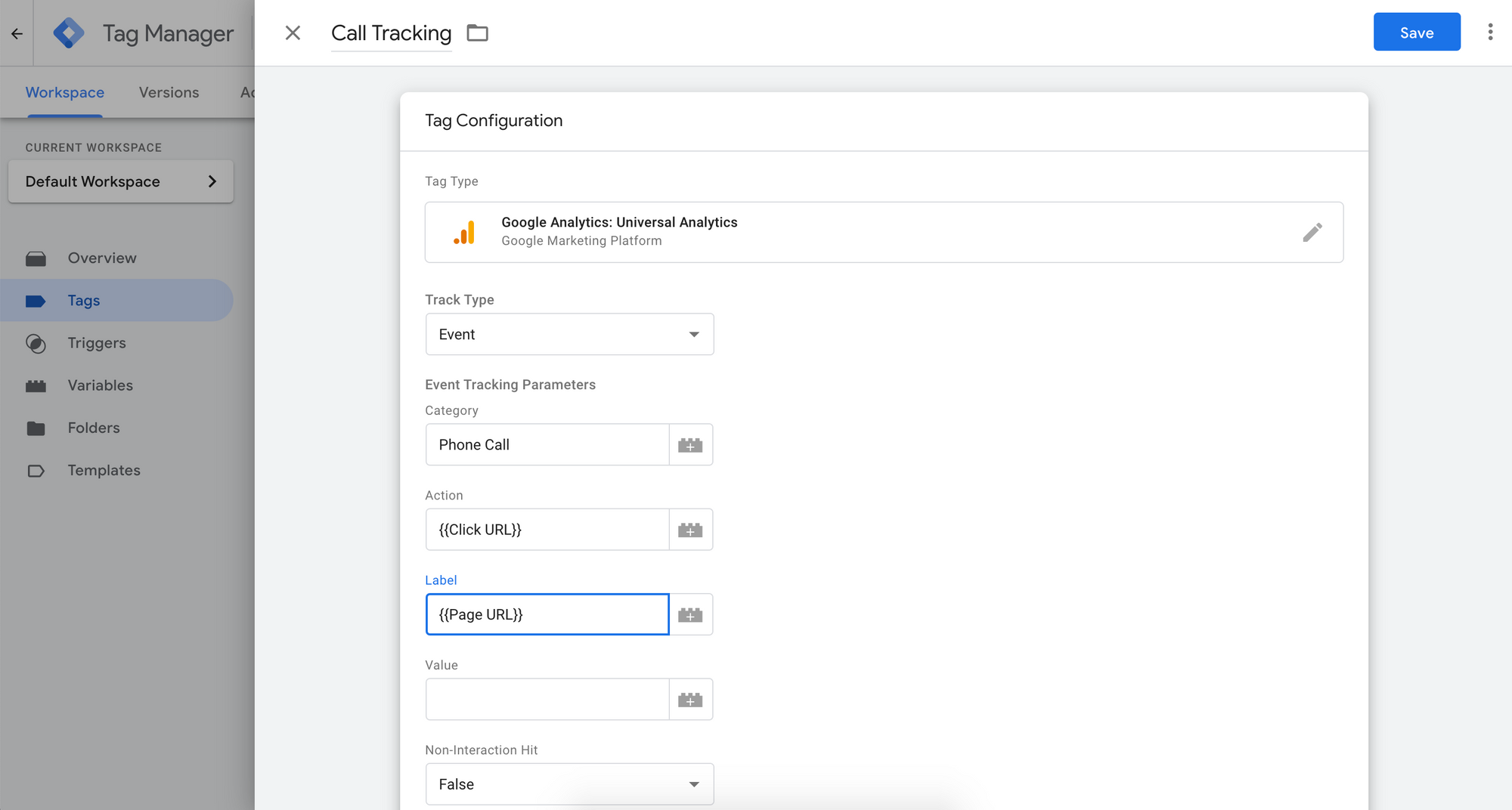1512x810 pixels.
Task: Open Templates in the sidebar
Action: [x=116, y=469]
